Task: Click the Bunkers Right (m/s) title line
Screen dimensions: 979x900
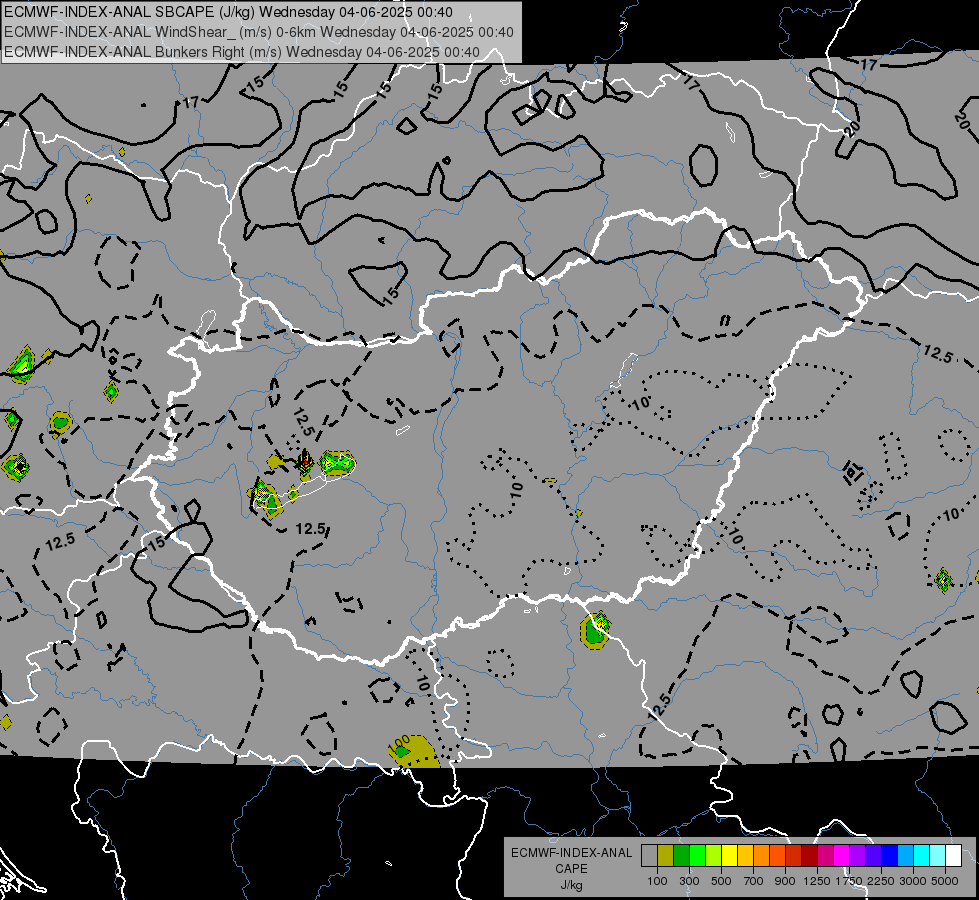Action: 242,52
